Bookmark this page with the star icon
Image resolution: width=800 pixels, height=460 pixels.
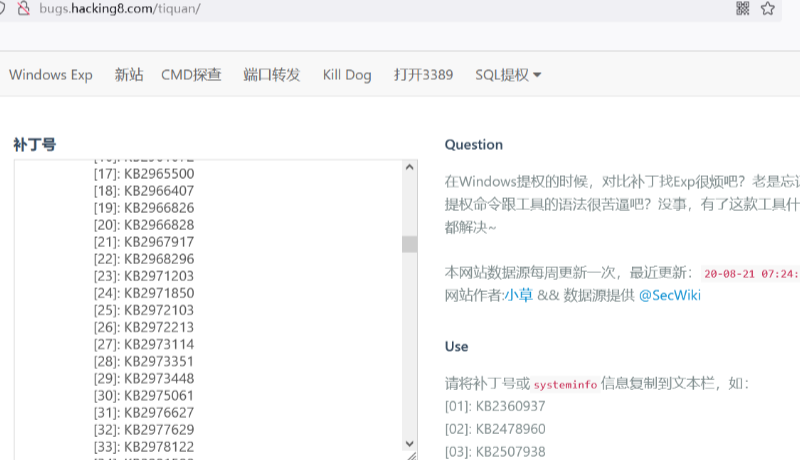(767, 8)
